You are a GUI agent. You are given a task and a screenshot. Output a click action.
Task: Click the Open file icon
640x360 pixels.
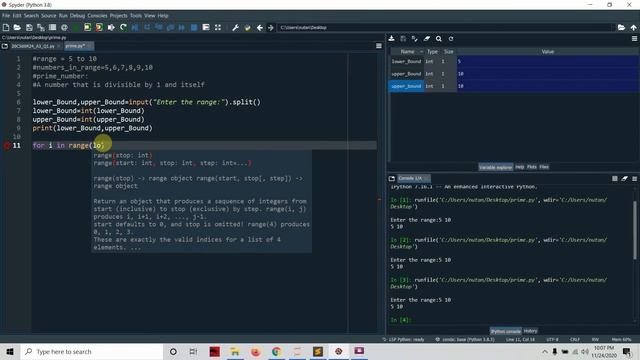tap(17, 27)
